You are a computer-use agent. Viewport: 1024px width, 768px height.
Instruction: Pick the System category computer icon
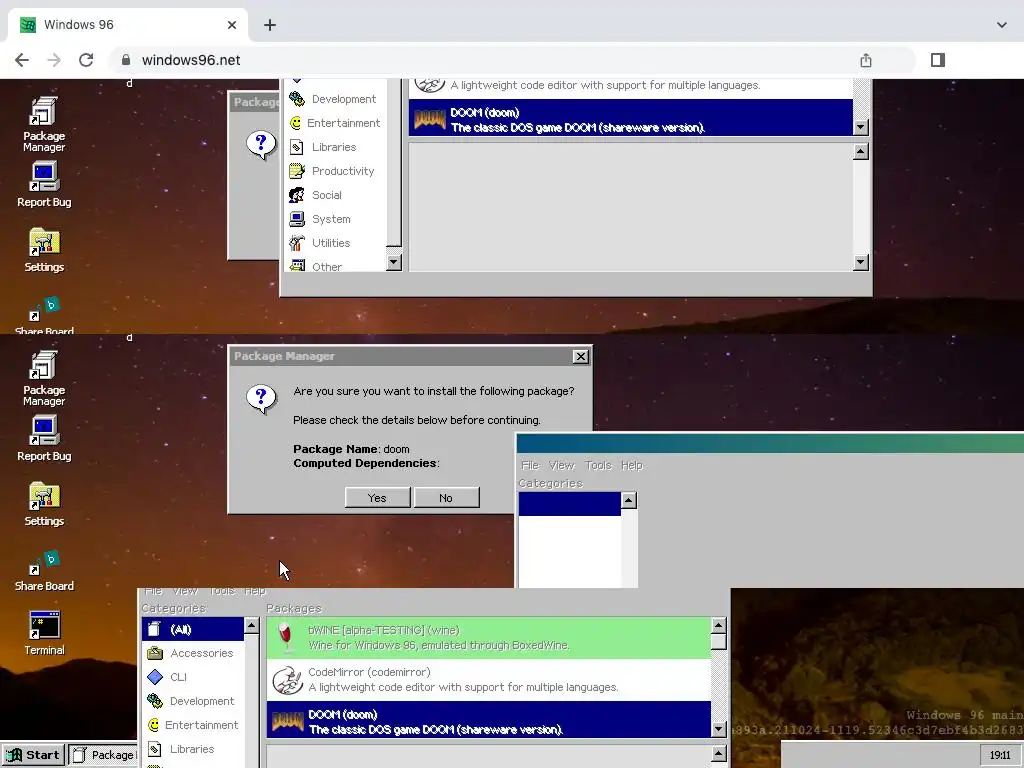tap(296, 219)
